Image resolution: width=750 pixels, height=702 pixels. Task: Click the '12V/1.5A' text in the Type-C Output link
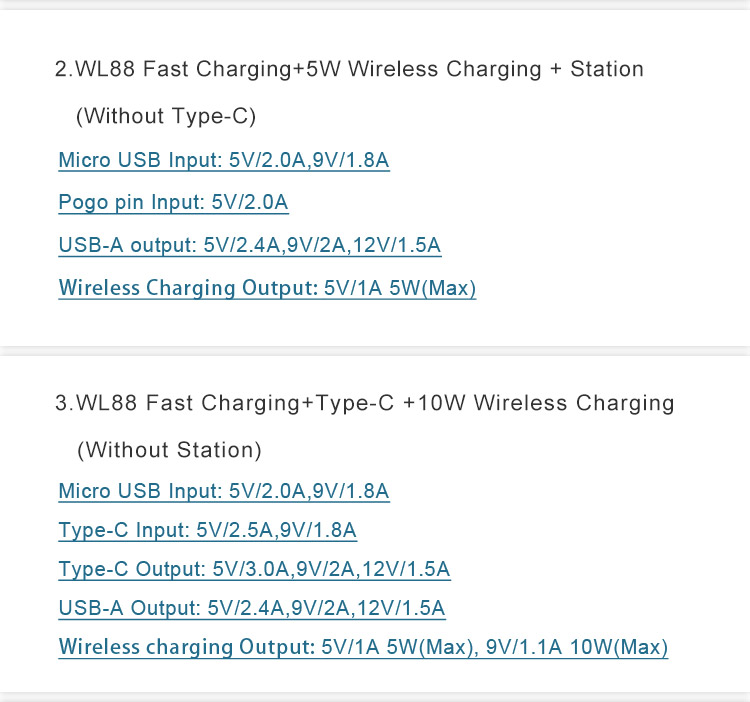406,569
